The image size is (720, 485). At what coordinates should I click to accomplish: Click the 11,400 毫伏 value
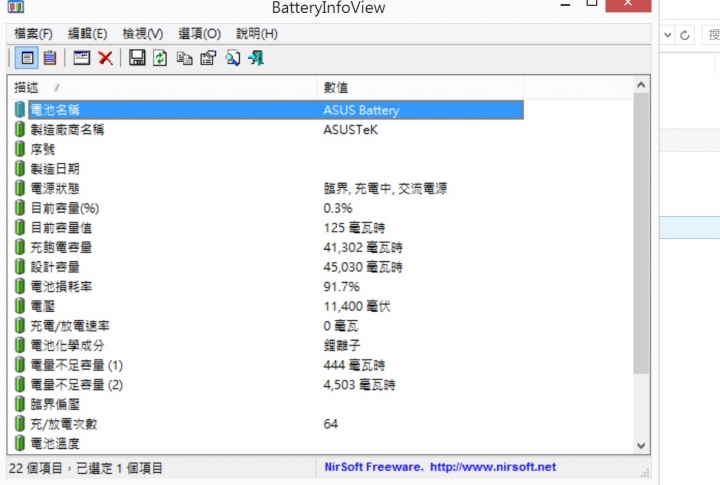[357, 306]
